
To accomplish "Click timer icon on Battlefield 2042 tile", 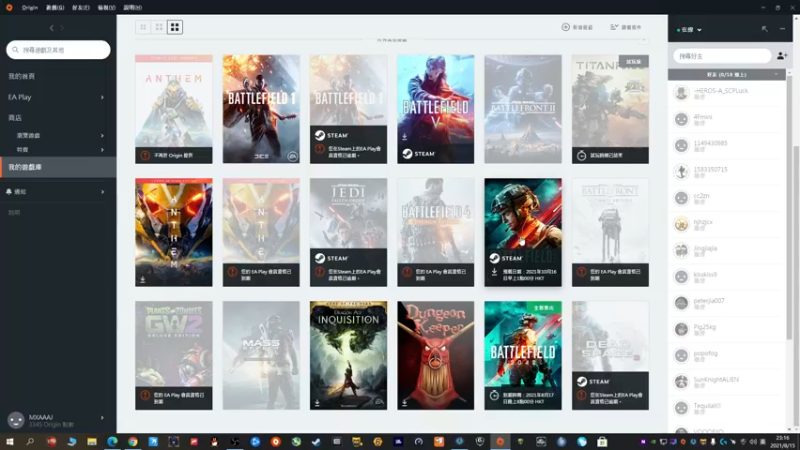I will [494, 395].
